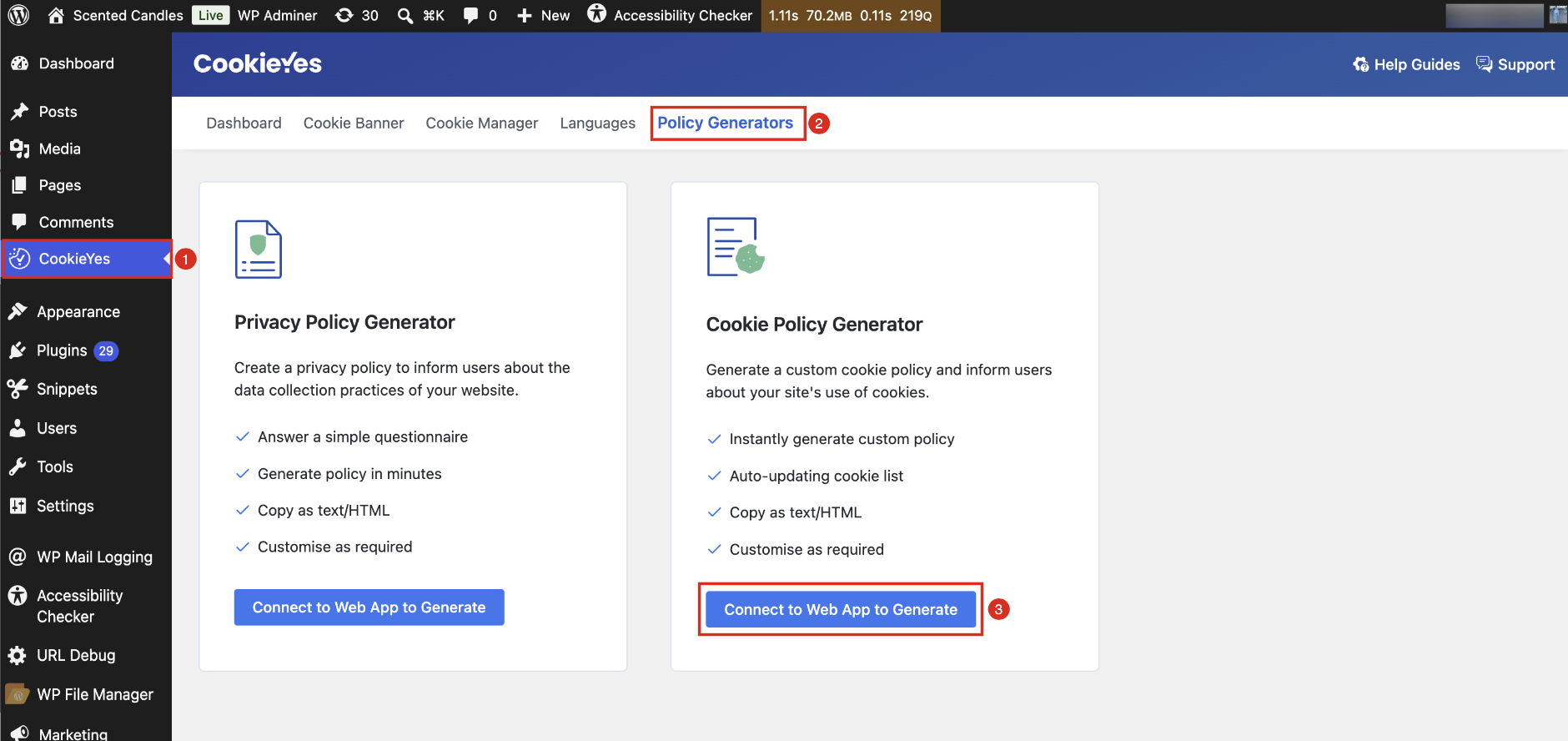The width and height of the screenshot is (1568, 741).
Task: Switch to the CookieYes Dashboard tab
Action: point(244,123)
